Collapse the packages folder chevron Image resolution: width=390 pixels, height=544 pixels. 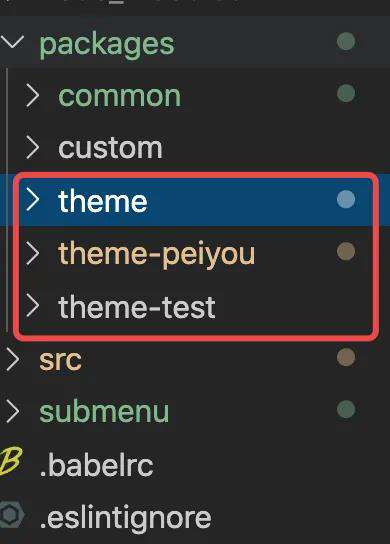point(12,41)
